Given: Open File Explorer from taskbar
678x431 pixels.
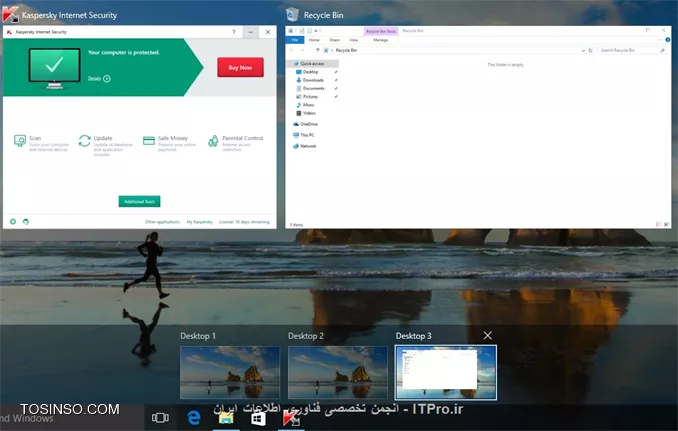Looking at the screenshot, I should [x=226, y=418].
